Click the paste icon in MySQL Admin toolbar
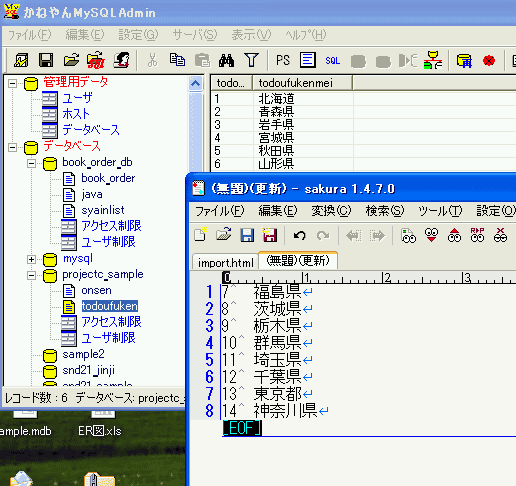The height and width of the screenshot is (486, 516). [x=202, y=60]
